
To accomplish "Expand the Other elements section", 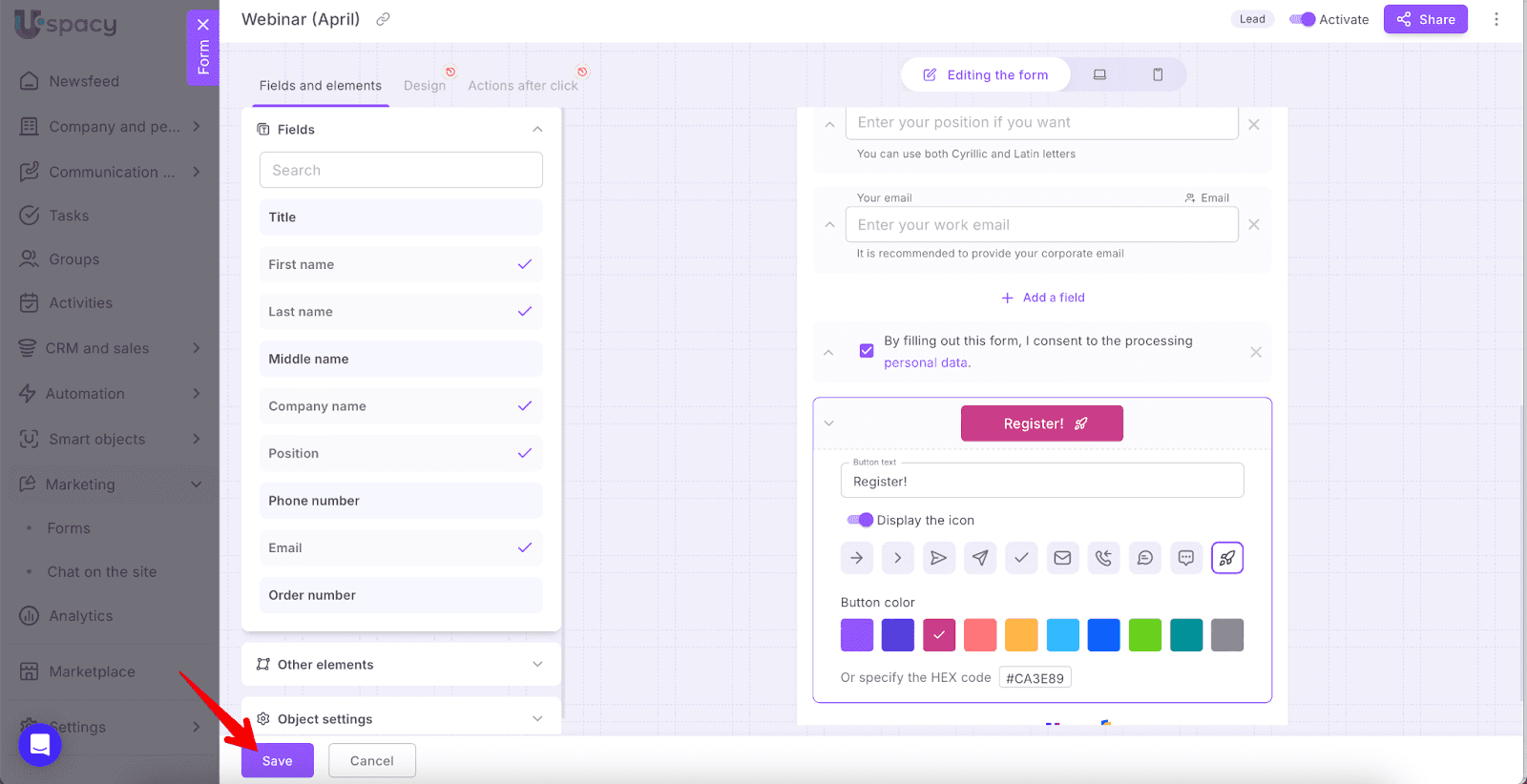I will click(401, 665).
